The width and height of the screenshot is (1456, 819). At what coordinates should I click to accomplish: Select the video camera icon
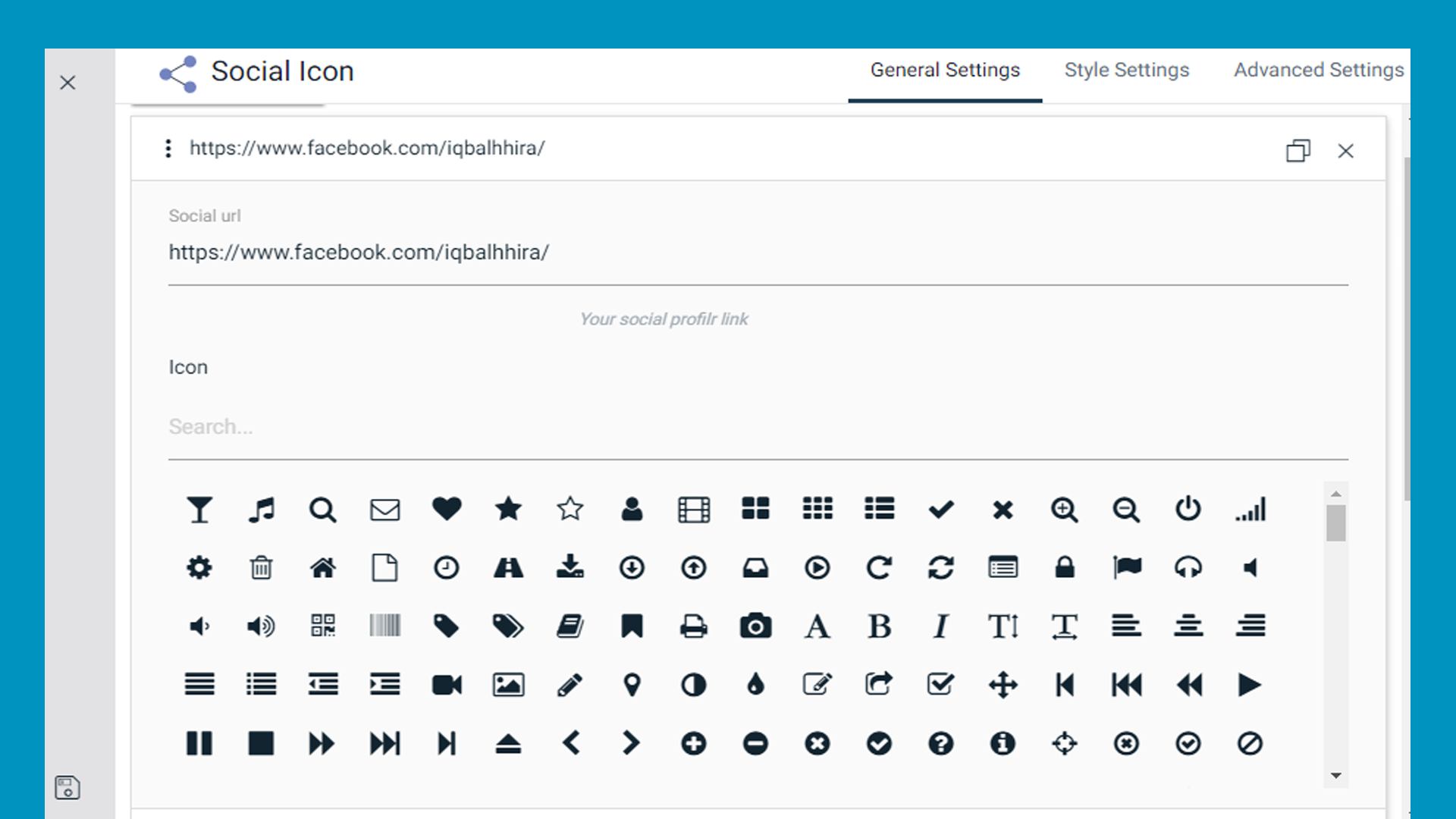tap(447, 685)
